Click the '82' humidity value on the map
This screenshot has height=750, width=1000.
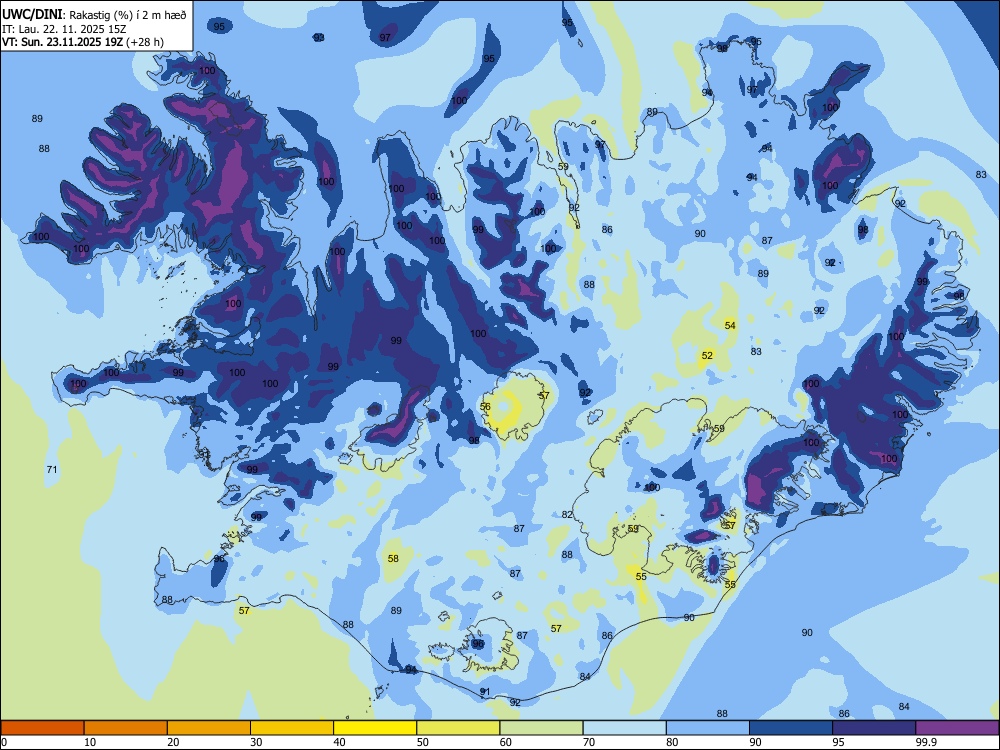pyautogui.click(x=568, y=515)
